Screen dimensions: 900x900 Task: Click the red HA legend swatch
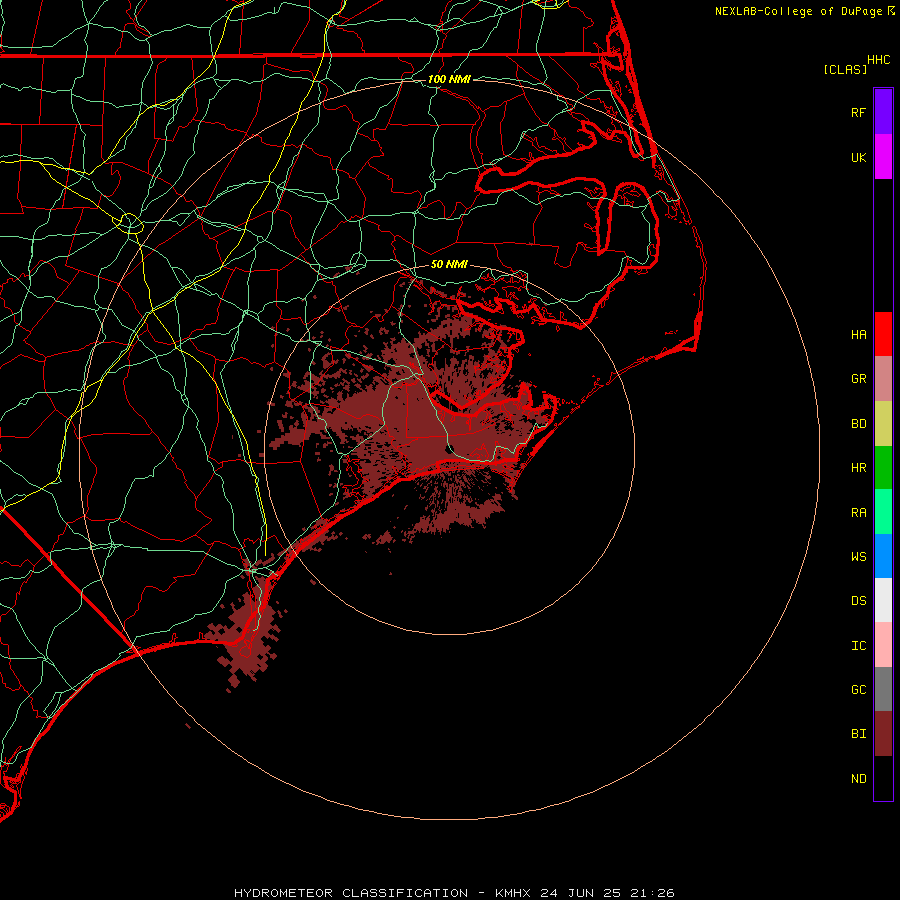(x=883, y=334)
